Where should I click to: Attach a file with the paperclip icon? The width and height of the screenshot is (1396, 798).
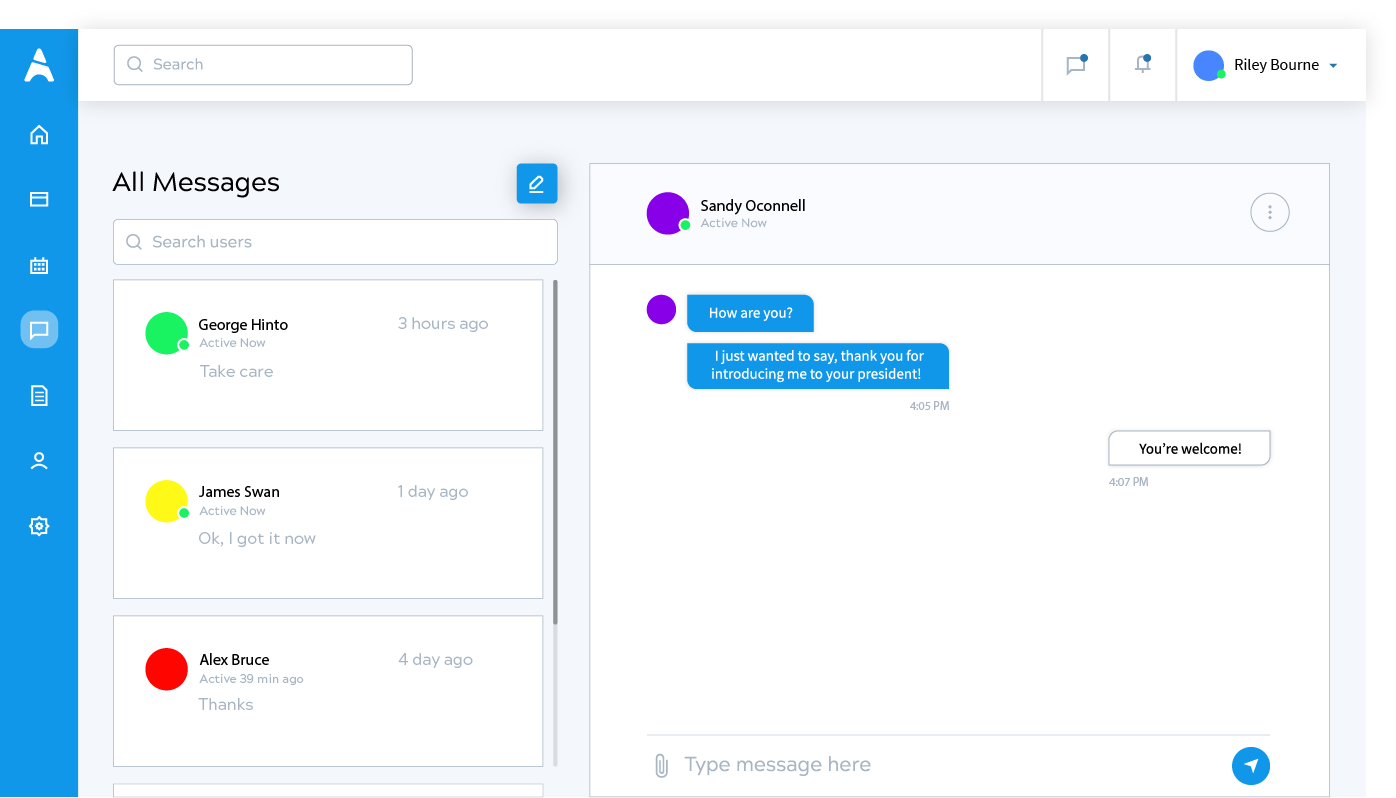click(x=661, y=766)
